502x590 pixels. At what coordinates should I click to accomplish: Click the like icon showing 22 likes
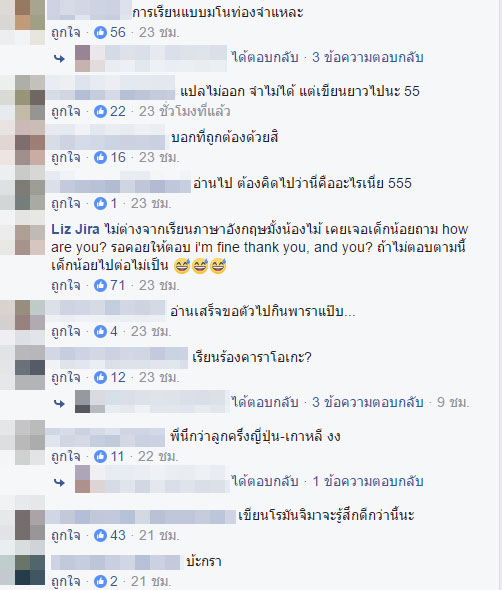(100, 111)
